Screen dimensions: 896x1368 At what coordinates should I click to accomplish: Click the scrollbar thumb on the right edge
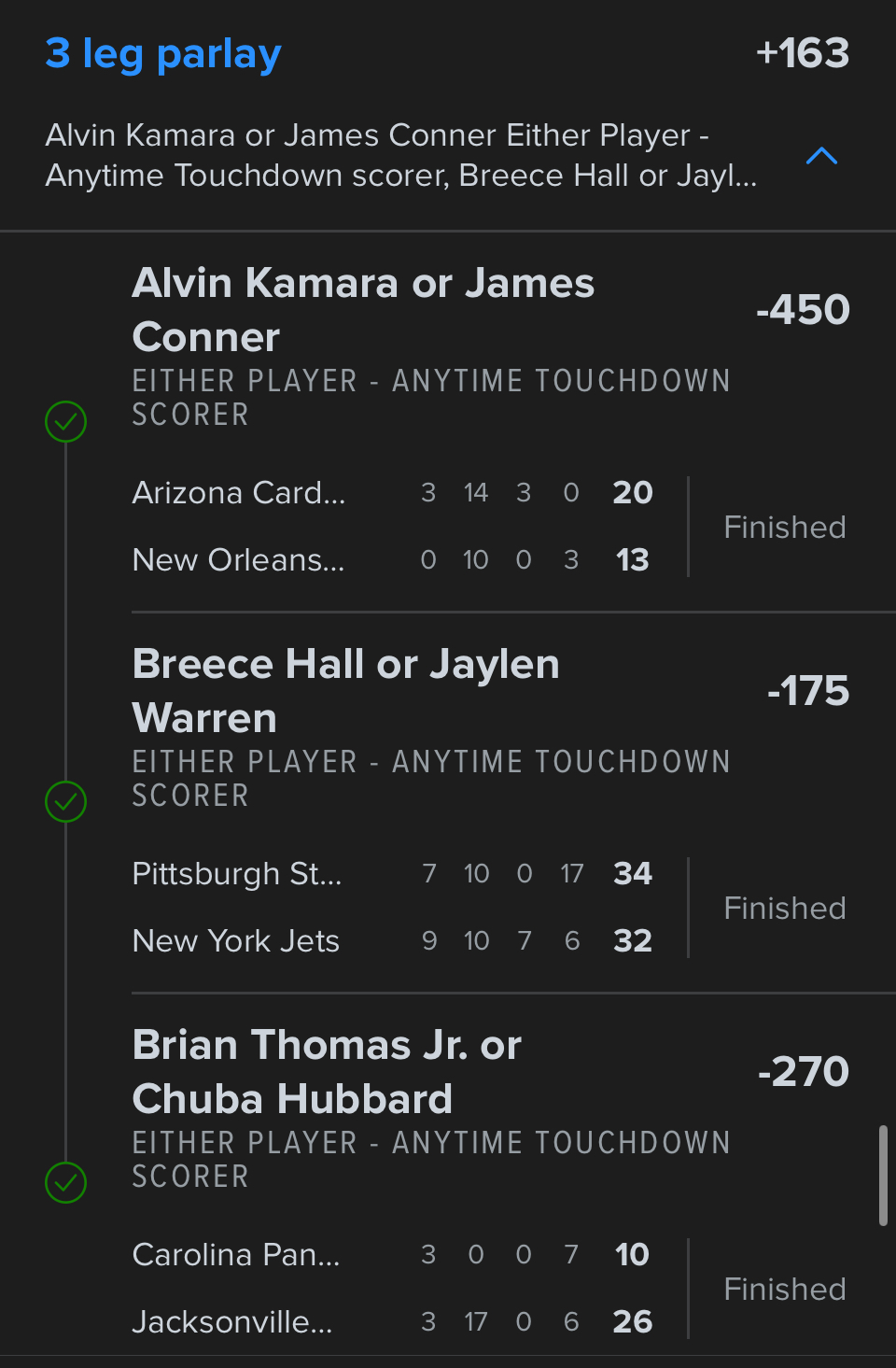[x=883, y=1175]
